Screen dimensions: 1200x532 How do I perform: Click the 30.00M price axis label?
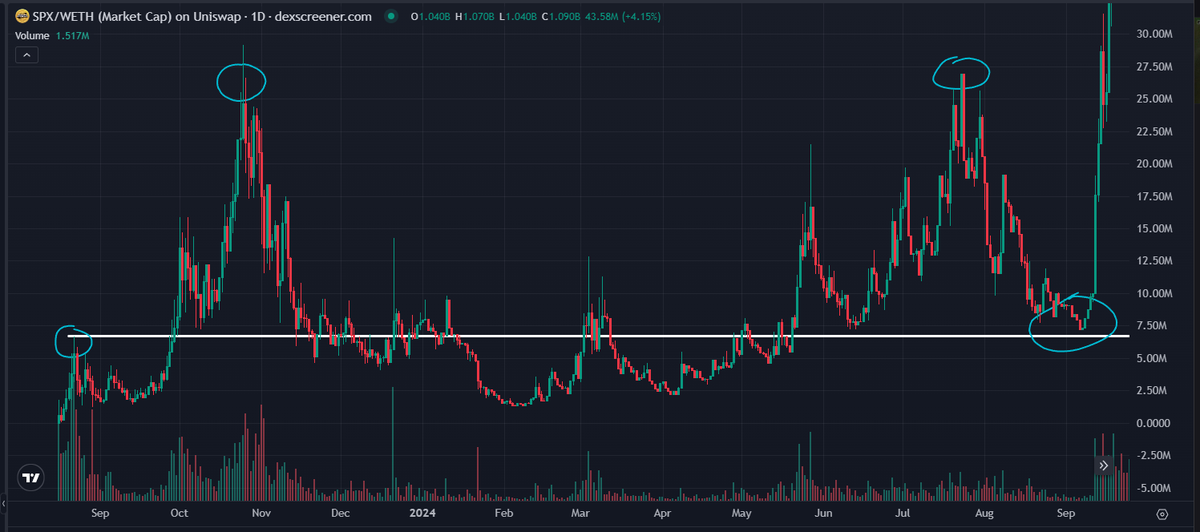coord(1153,34)
